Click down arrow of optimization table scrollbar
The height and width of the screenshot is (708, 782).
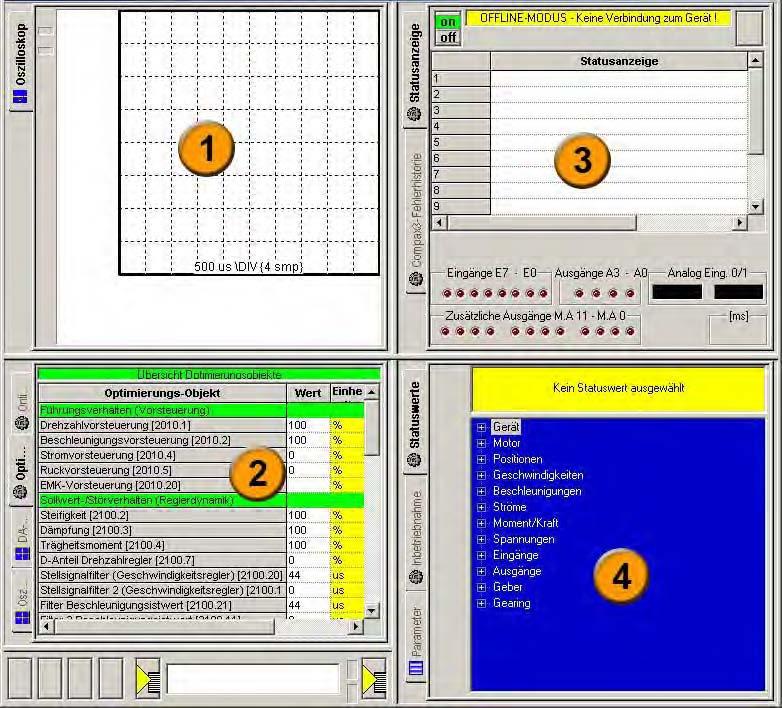pyautogui.click(x=372, y=610)
